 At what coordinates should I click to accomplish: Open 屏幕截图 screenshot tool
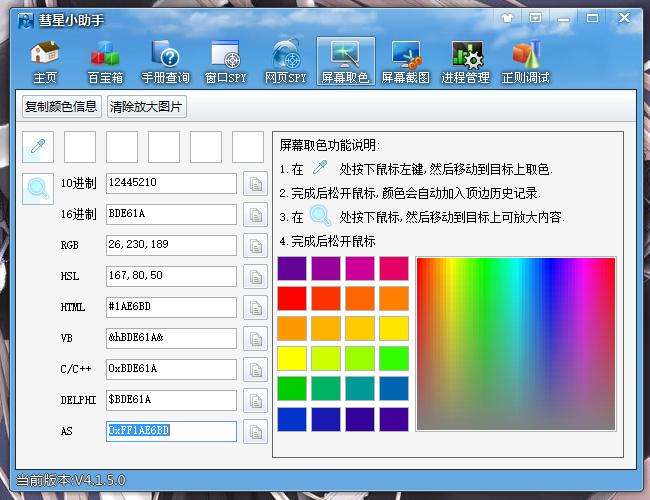pos(405,62)
